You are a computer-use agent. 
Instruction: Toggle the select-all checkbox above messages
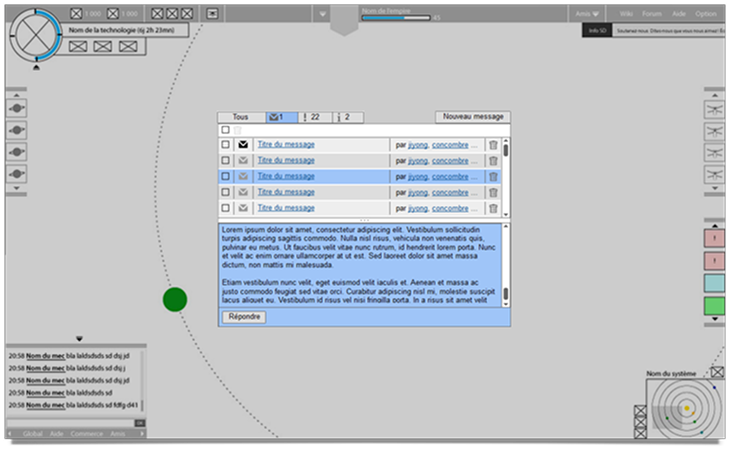click(x=226, y=130)
